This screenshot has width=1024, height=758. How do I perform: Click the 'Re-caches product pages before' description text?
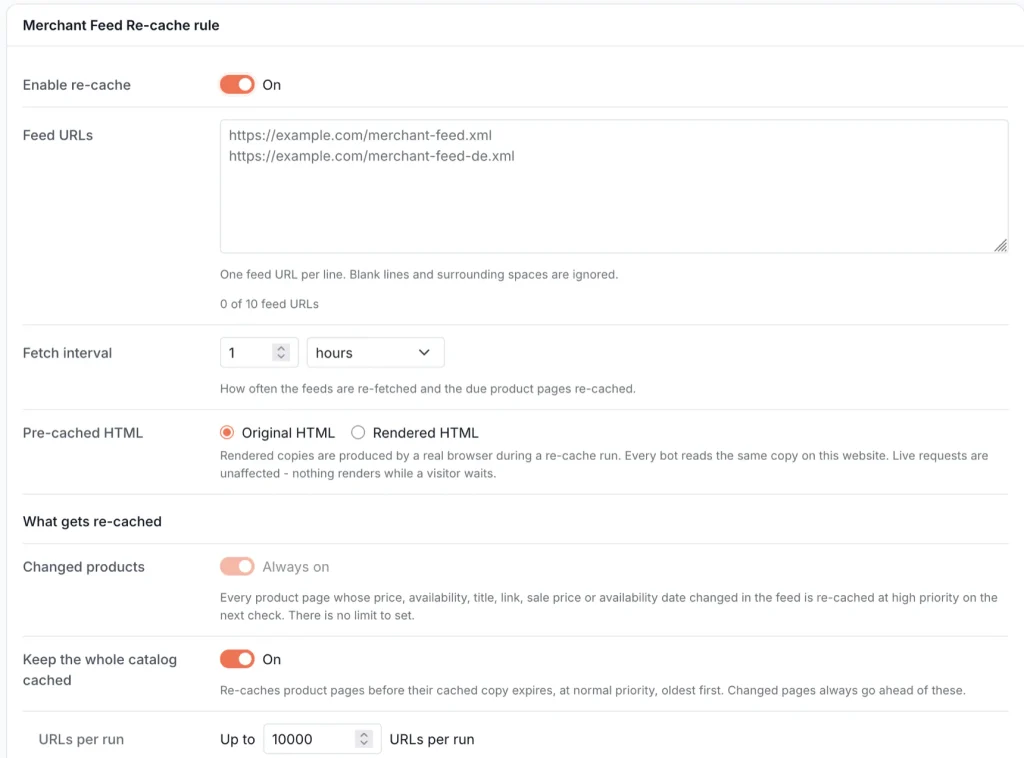592,690
